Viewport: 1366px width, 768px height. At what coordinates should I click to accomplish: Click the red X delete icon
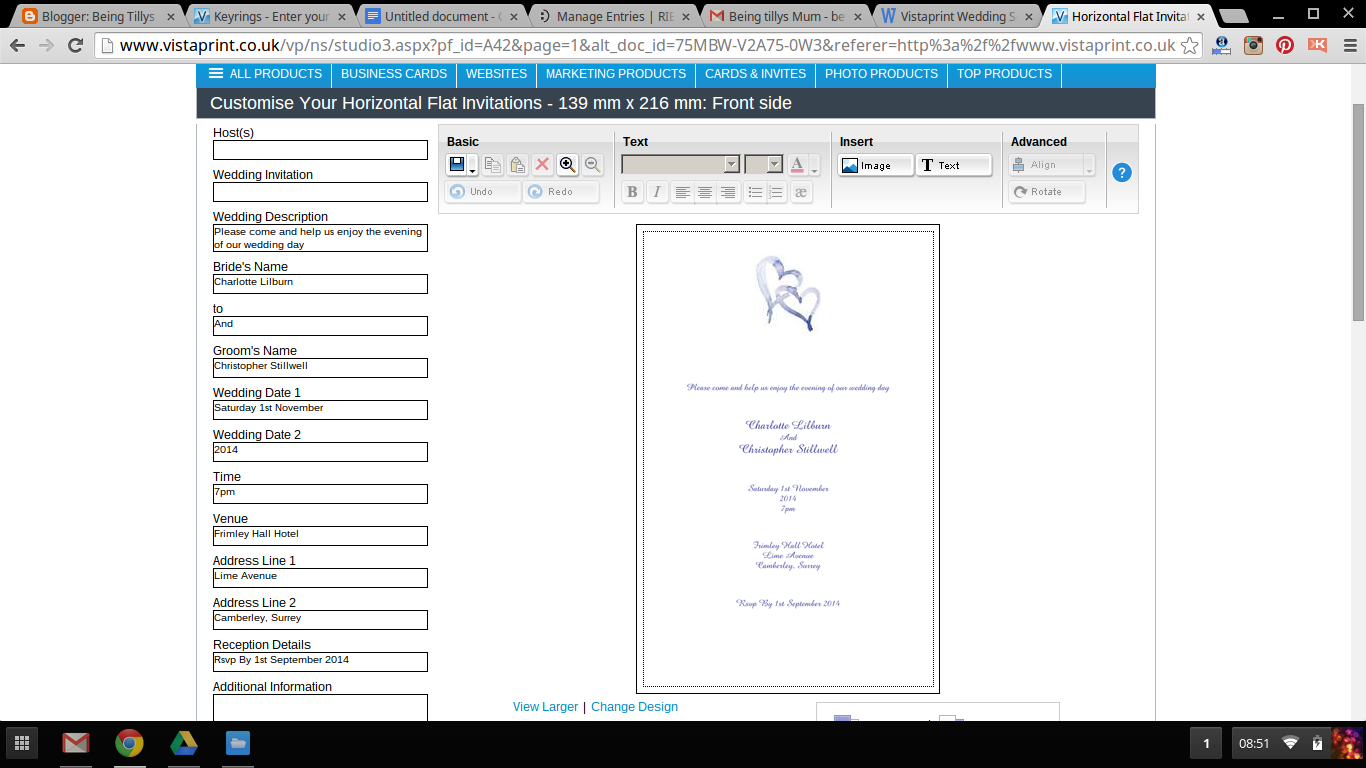542,165
